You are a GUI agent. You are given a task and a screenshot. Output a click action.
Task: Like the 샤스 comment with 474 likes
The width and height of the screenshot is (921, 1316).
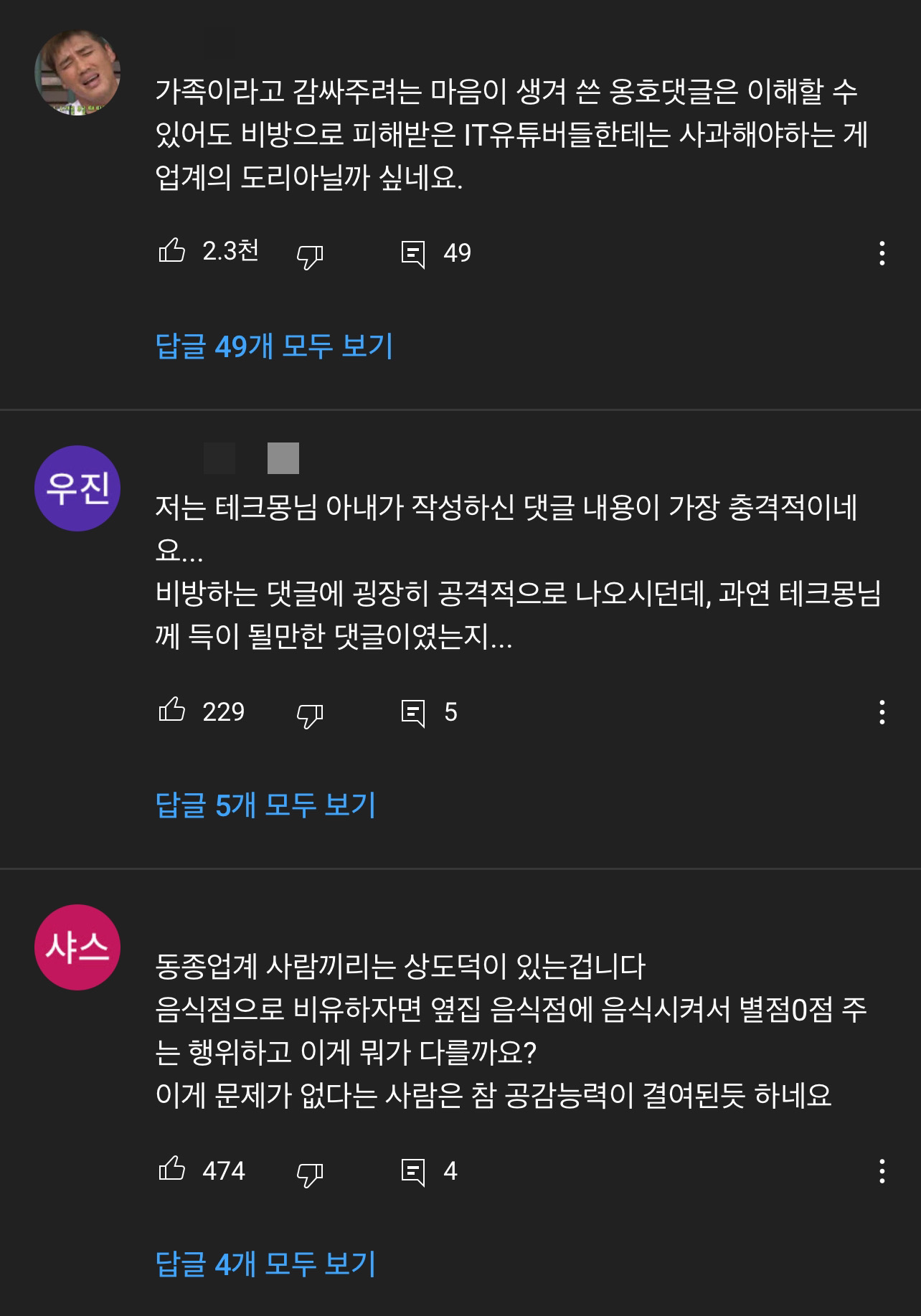(171, 1170)
